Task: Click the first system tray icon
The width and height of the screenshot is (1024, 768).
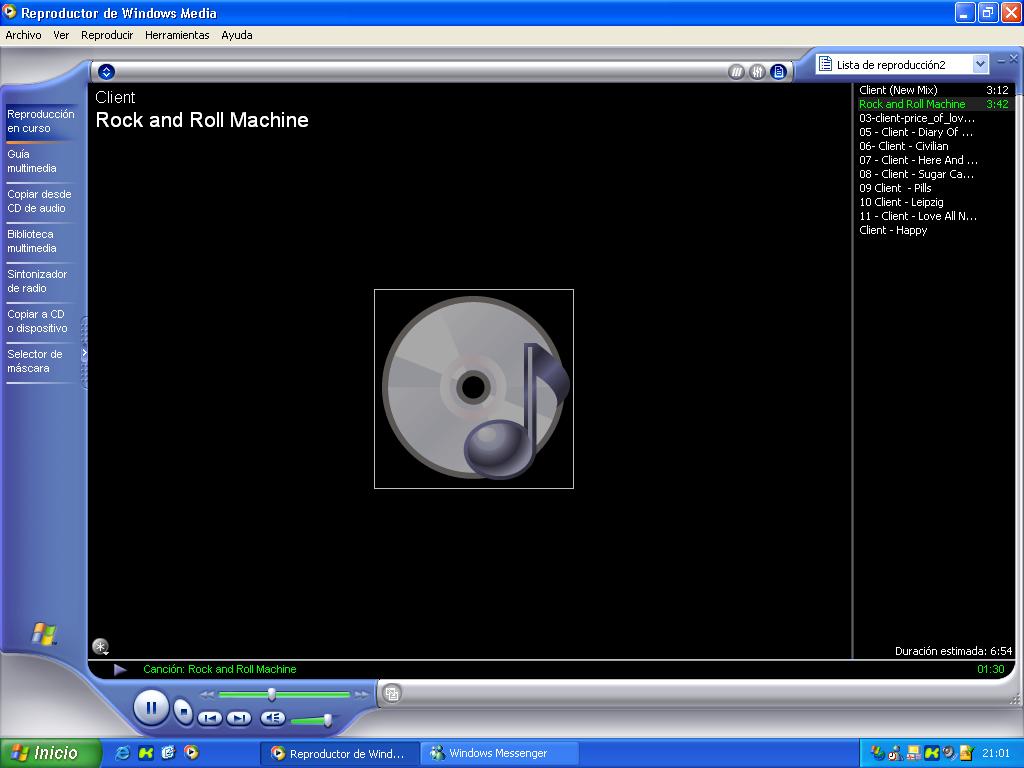Action: 878,754
